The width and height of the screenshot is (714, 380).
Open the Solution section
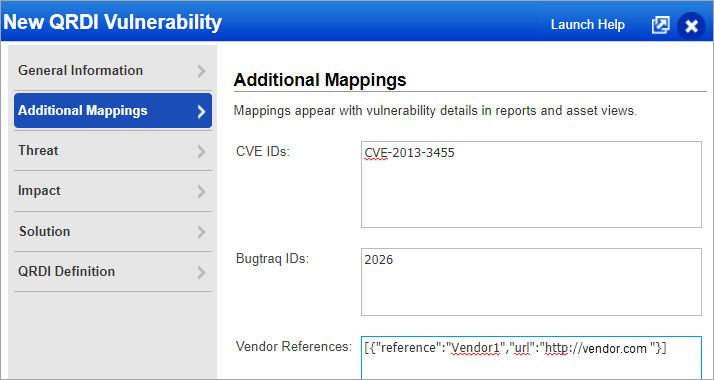[112, 232]
